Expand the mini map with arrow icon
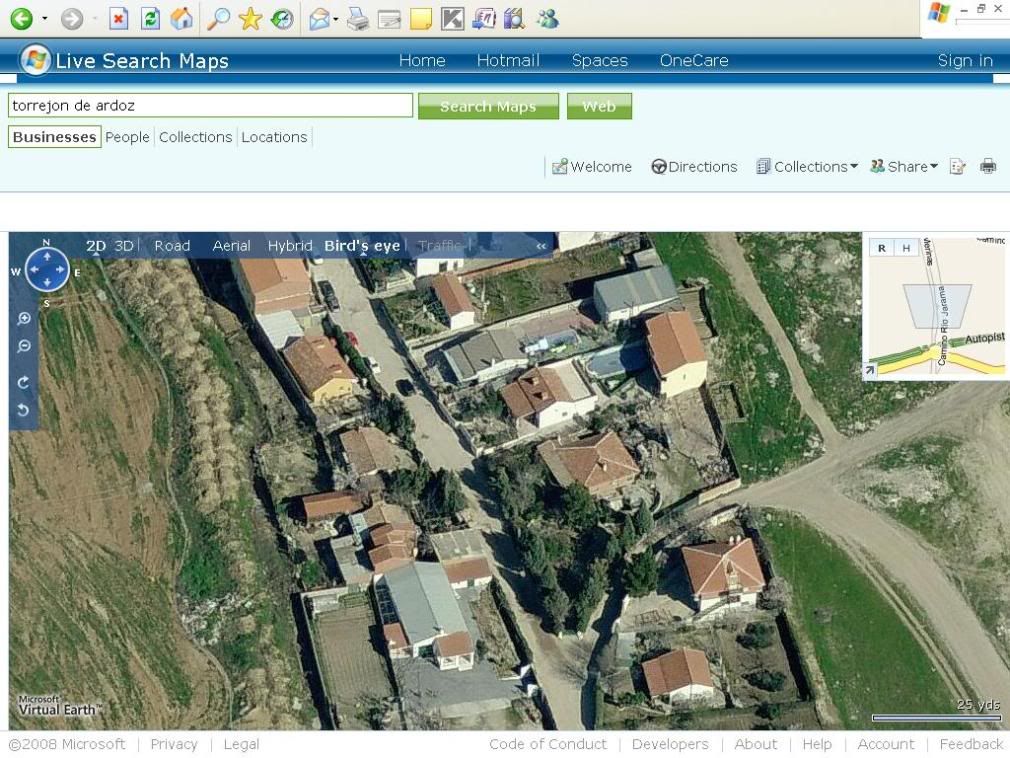Image resolution: width=1010 pixels, height=758 pixels. 870,371
